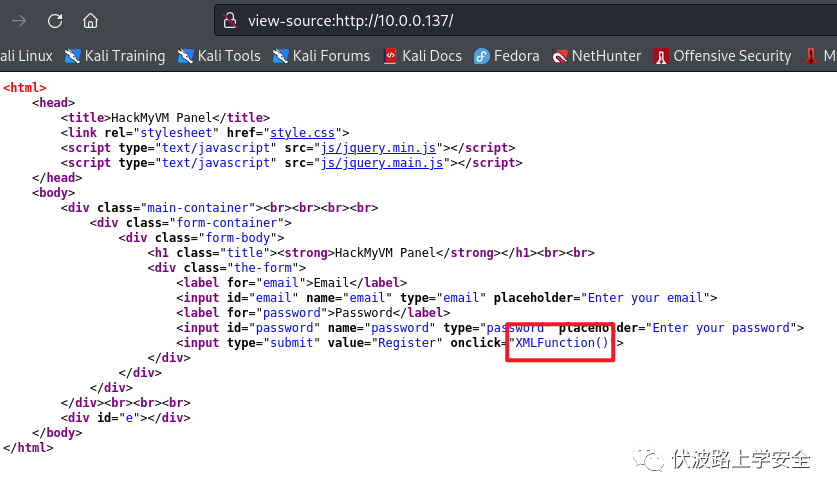The width and height of the screenshot is (837, 495).
Task: Click the 'form-container' class value
Action: pyautogui.click(x=227, y=223)
